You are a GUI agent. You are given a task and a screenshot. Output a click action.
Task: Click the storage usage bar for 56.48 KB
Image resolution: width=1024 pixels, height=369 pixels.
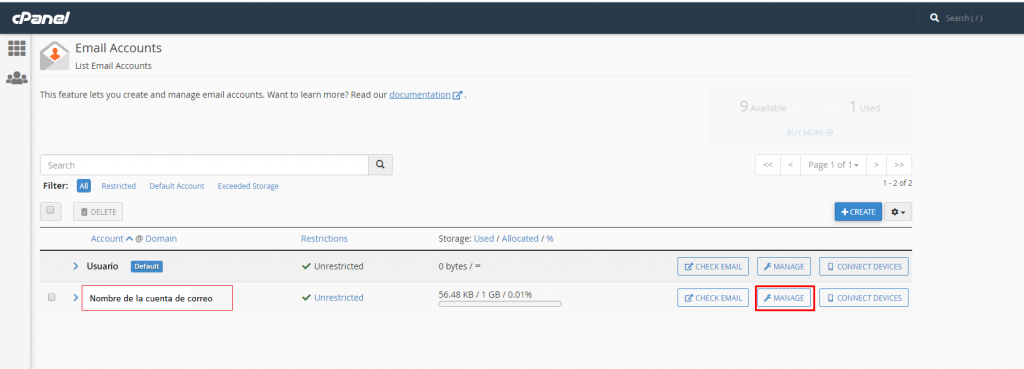(500, 304)
